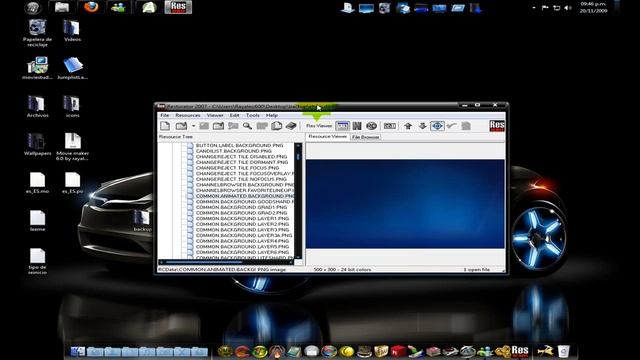640x360 pixels.
Task: Open the tipo de reinicio desktop file
Action: [x=37, y=260]
